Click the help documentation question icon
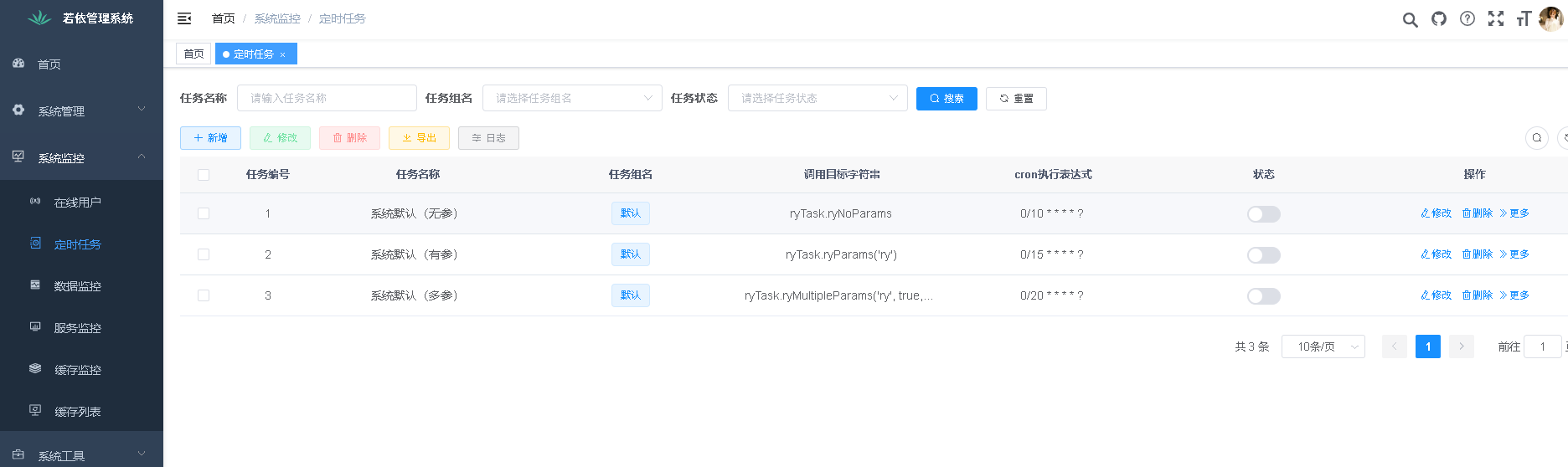The height and width of the screenshot is (467, 1568). pos(1467,18)
